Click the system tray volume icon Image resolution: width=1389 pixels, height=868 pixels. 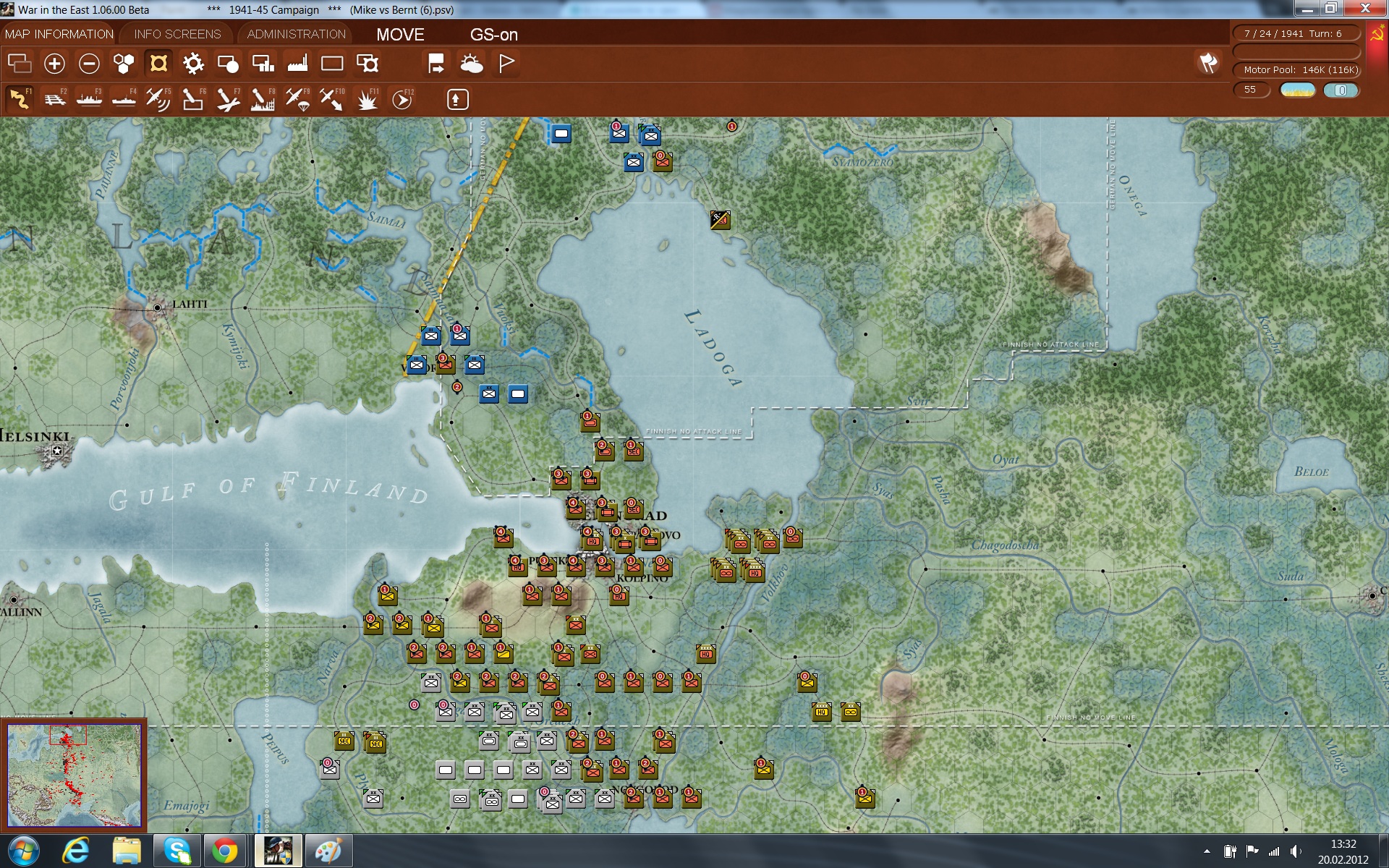[1295, 851]
